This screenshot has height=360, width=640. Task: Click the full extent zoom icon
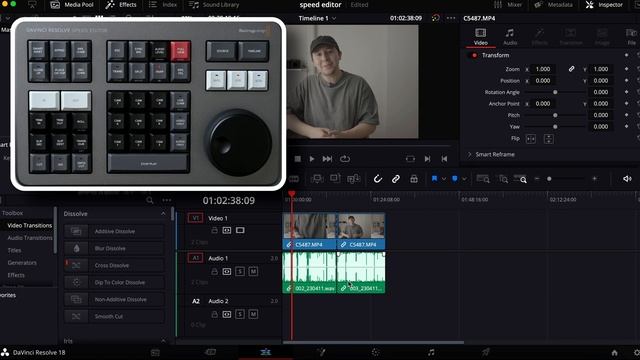(x=483, y=179)
